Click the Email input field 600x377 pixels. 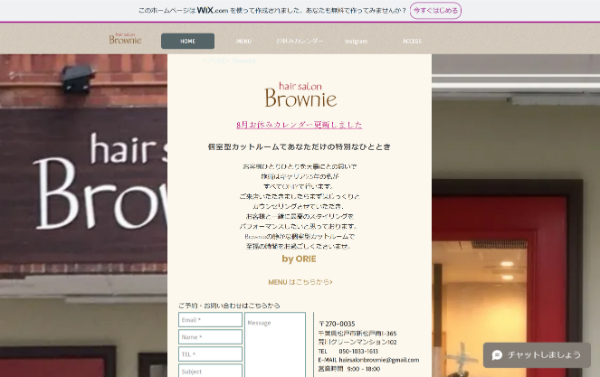[x=210, y=320]
